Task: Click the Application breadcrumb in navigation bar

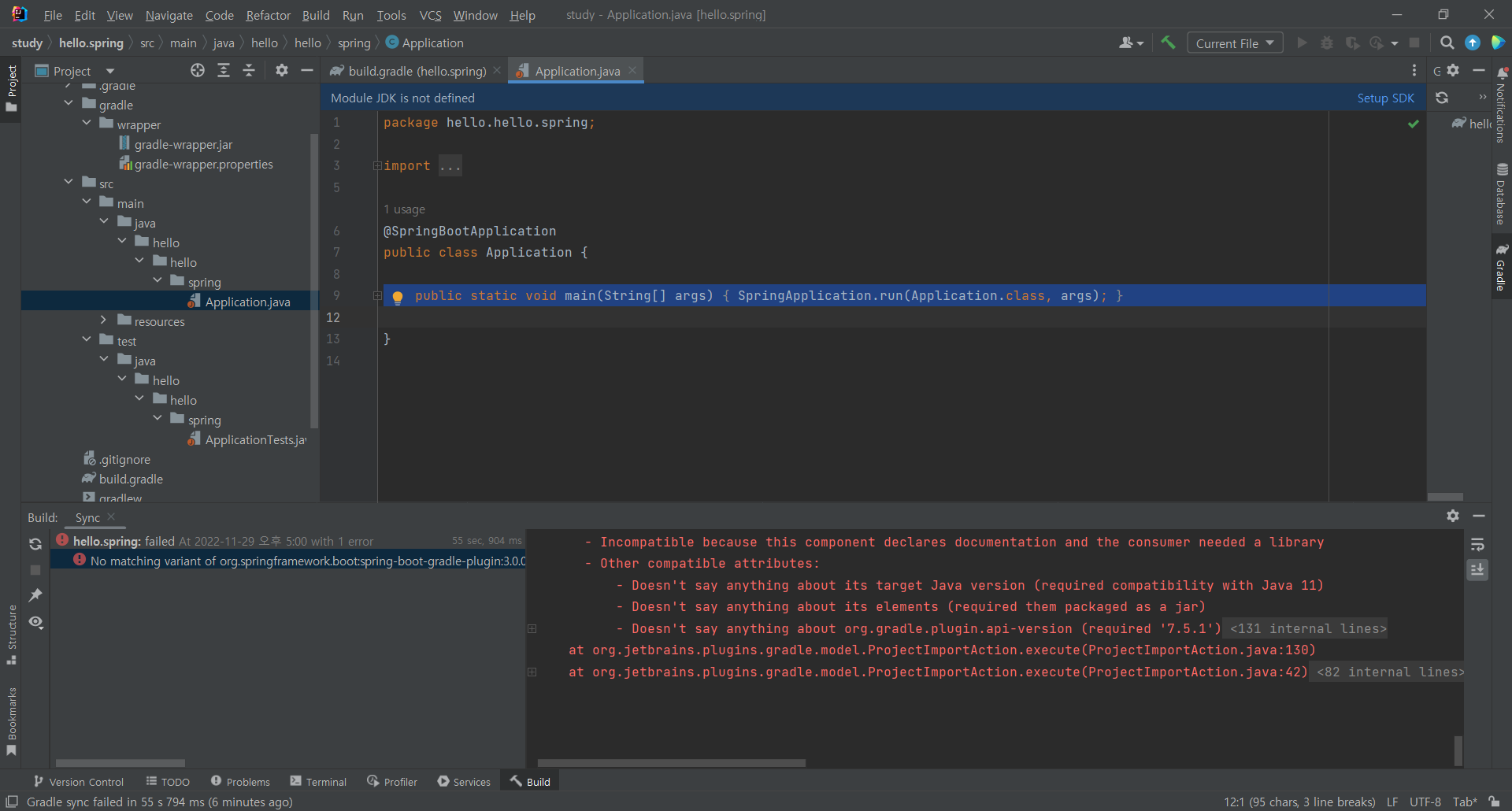Action: point(424,43)
